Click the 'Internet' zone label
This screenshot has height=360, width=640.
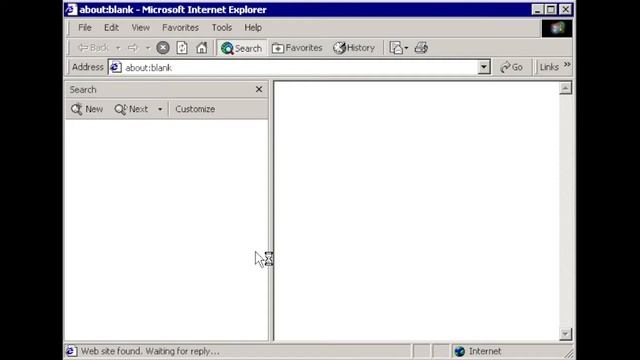tap(485, 351)
